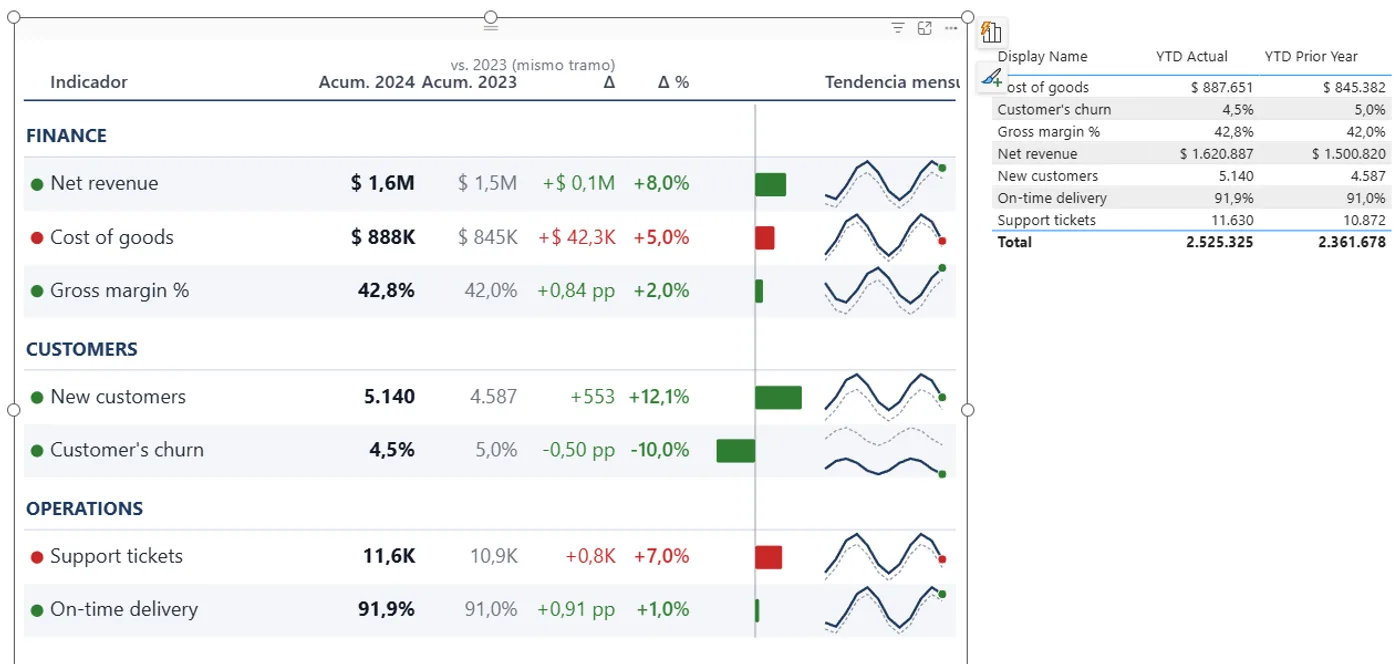Select the Total row in the right table
The width and height of the screenshot is (1400, 664).
click(x=1192, y=242)
